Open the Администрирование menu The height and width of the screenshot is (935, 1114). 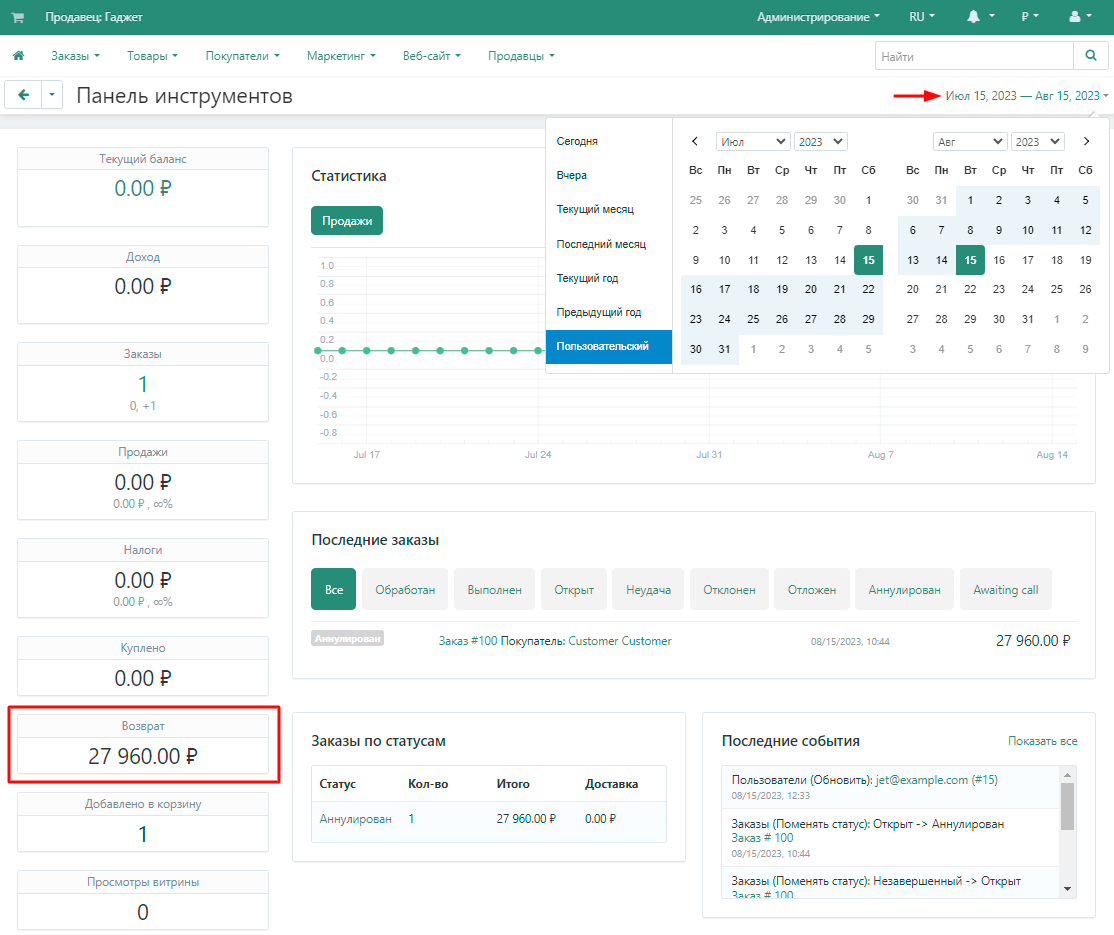[x=818, y=17]
